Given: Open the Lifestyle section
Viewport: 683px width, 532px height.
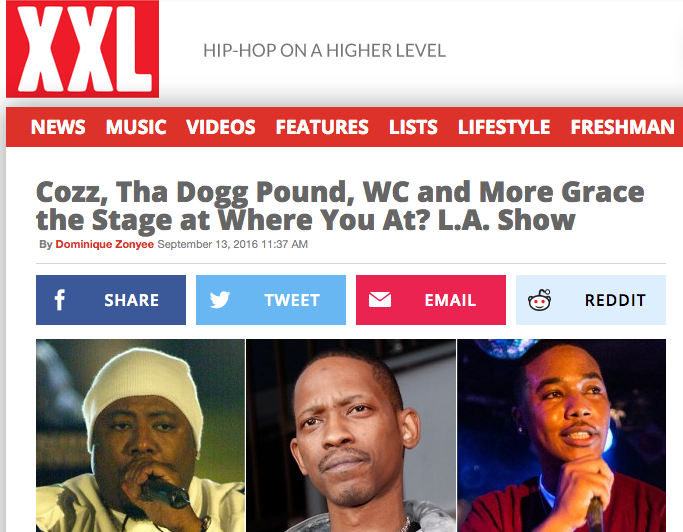Looking at the screenshot, I should (x=504, y=127).
